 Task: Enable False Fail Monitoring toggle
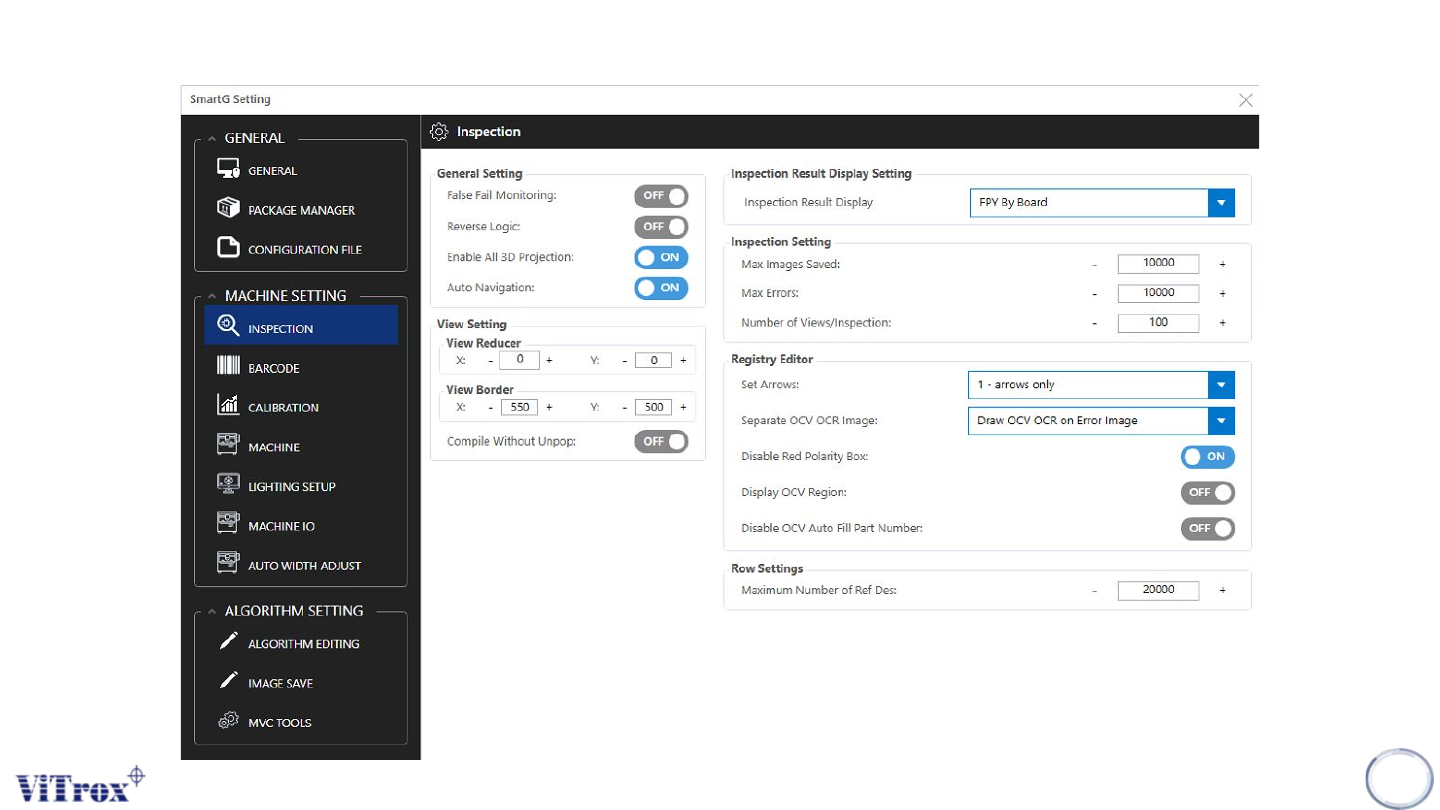point(661,196)
